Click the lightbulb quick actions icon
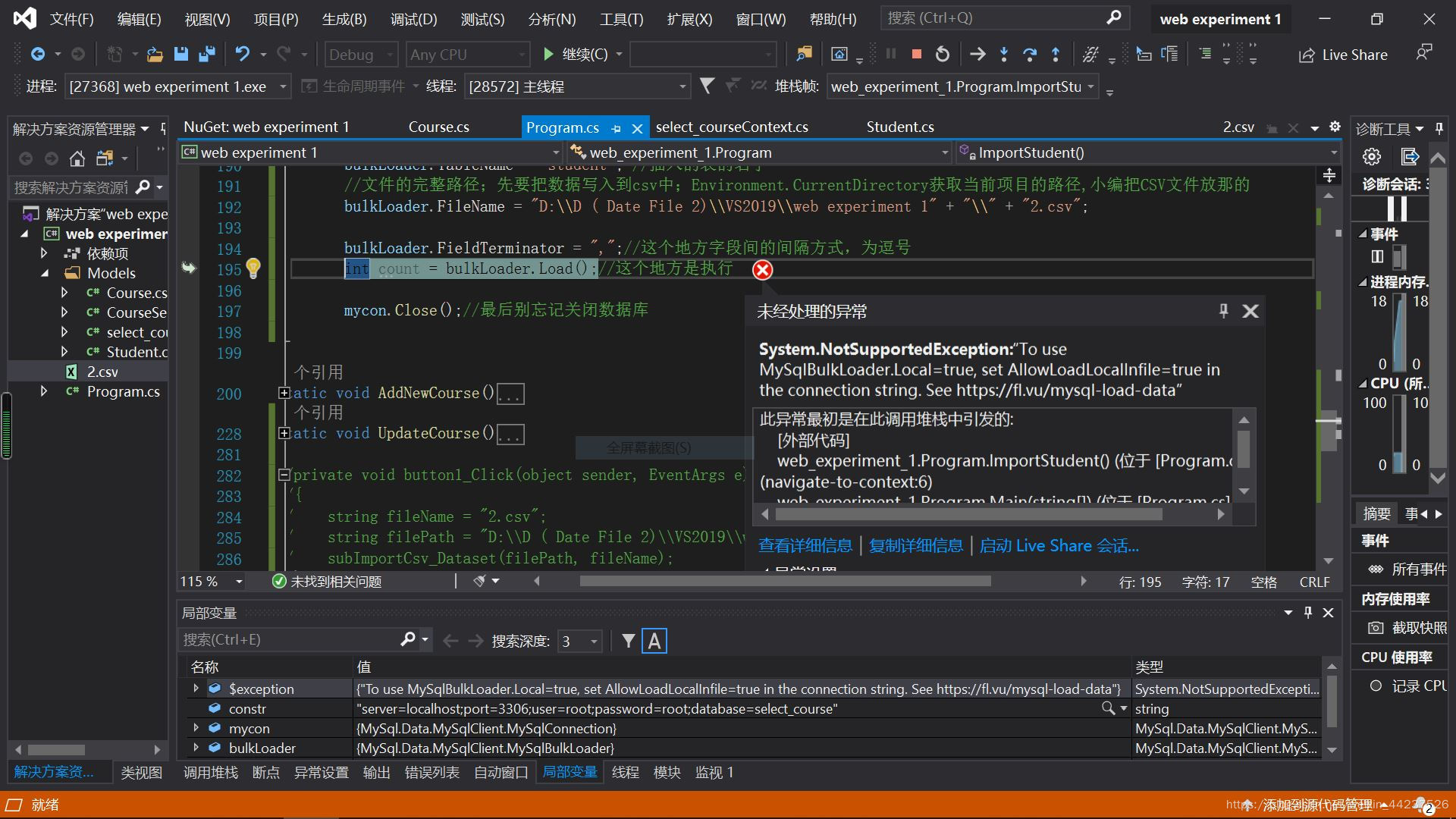 253,268
